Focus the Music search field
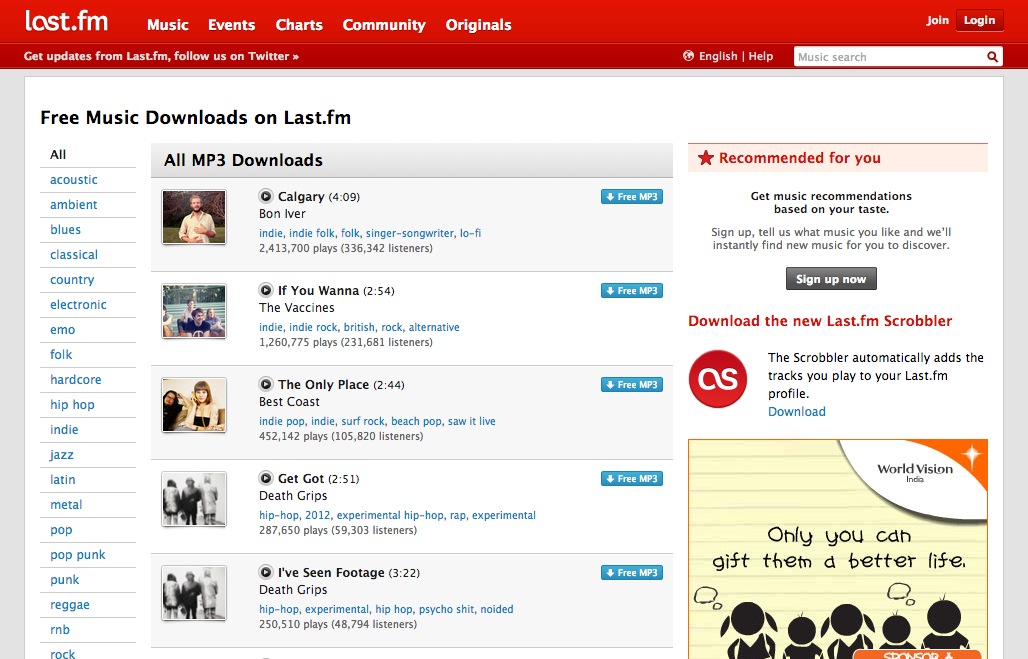Viewport: 1028px width, 659px height. point(890,57)
